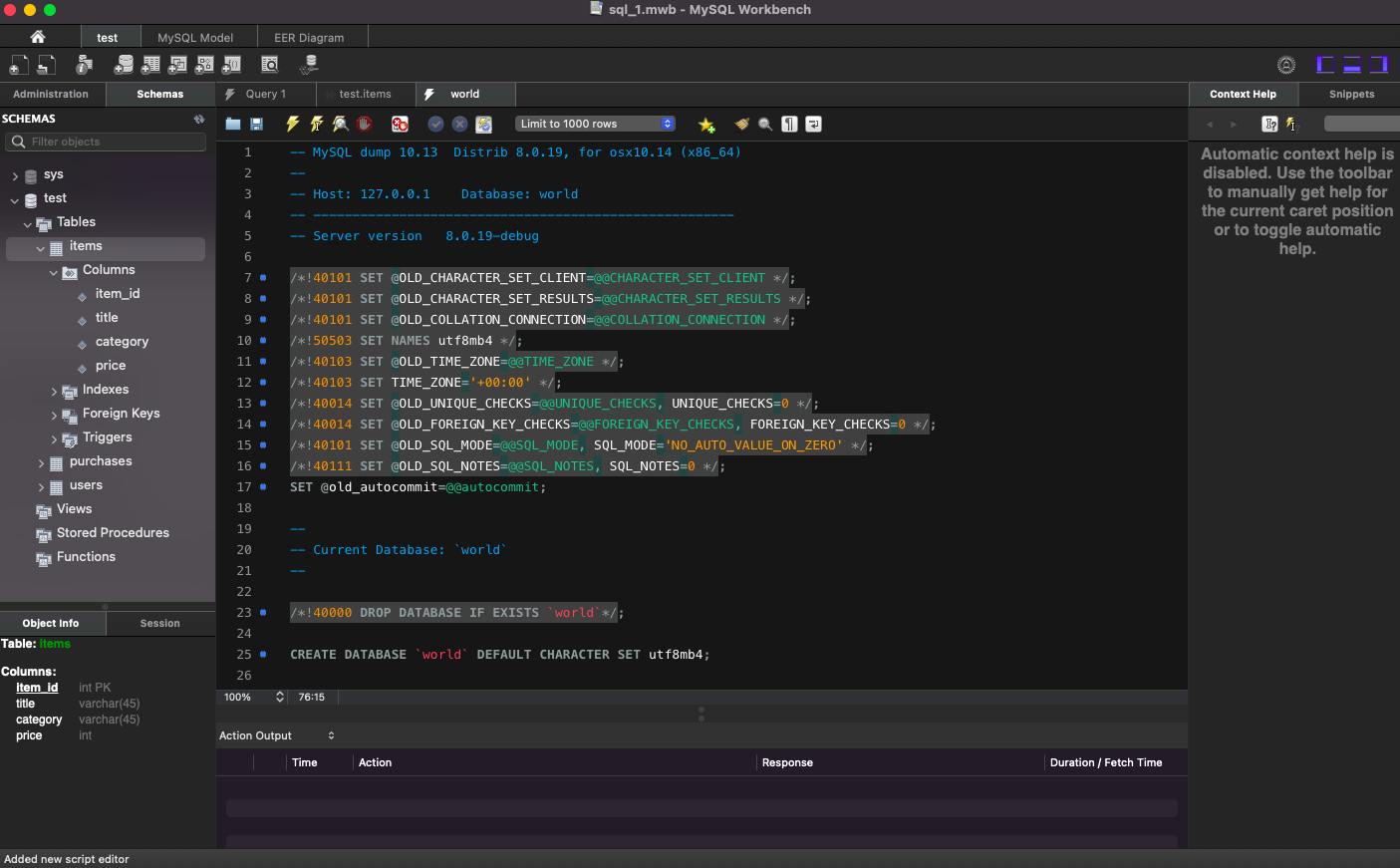The image size is (1400, 868).
Task: Click the context help topic field
Action: (x=1362, y=124)
